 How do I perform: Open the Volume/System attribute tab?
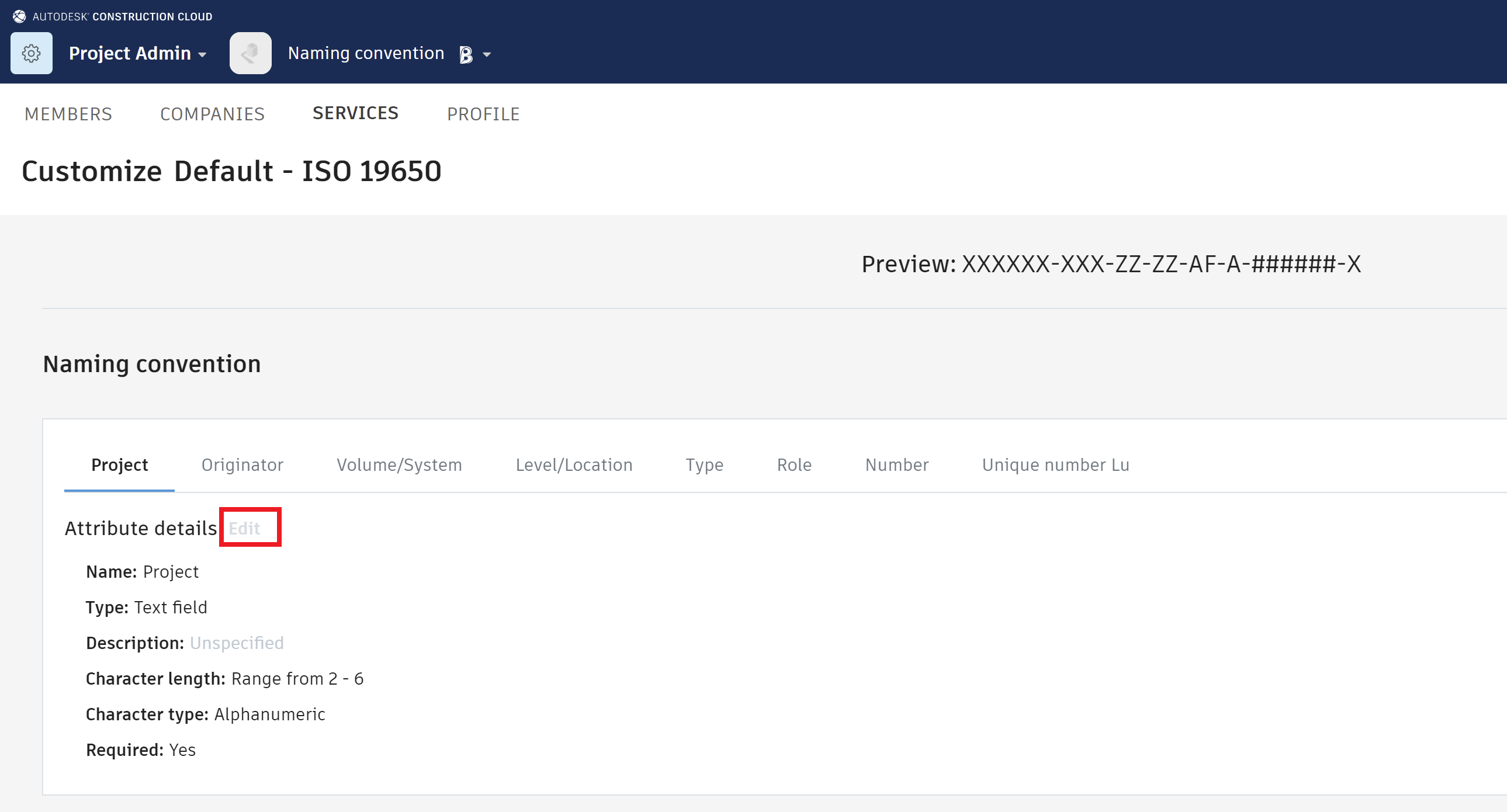tap(399, 464)
